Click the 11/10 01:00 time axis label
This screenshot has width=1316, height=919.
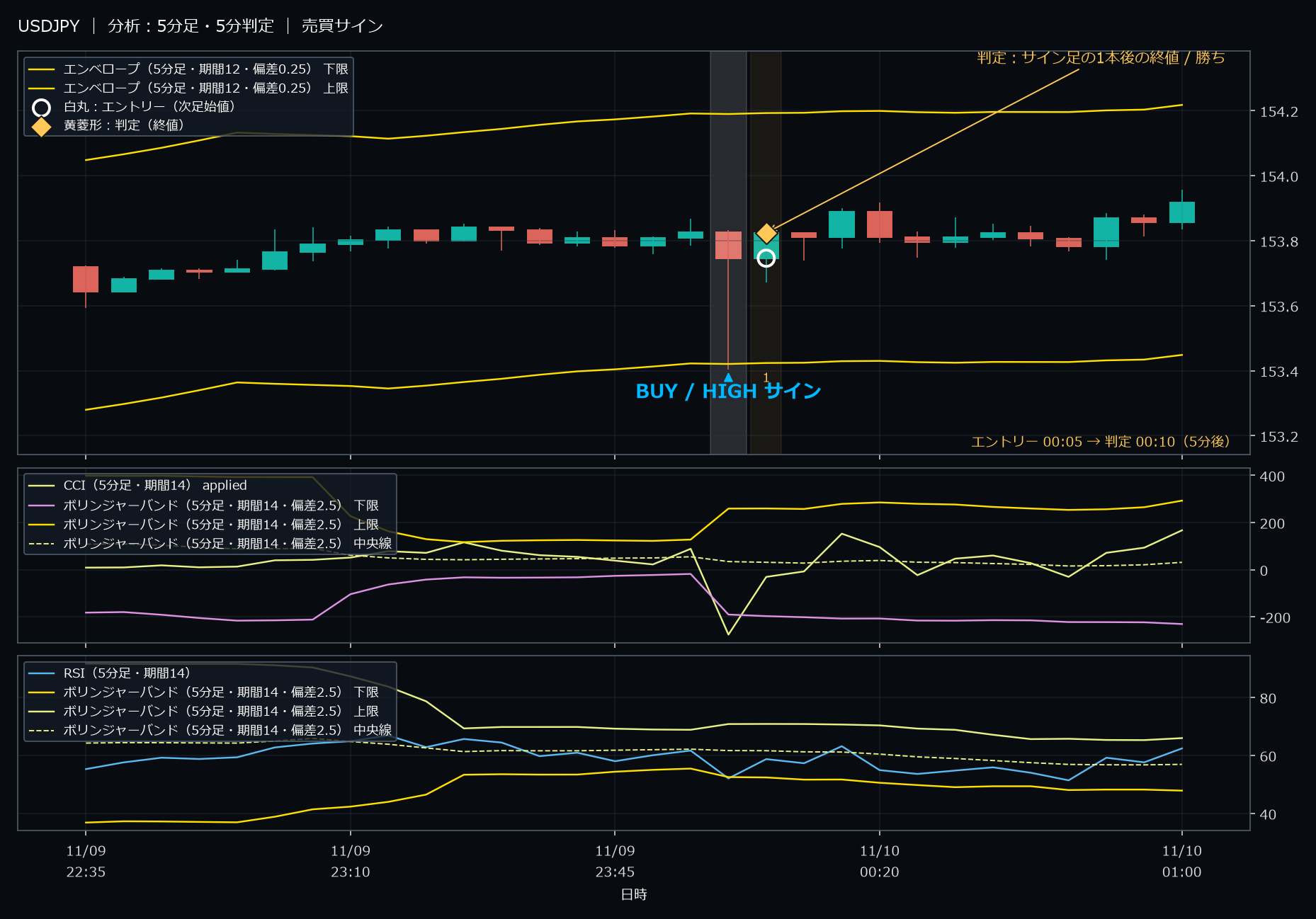click(x=1181, y=862)
